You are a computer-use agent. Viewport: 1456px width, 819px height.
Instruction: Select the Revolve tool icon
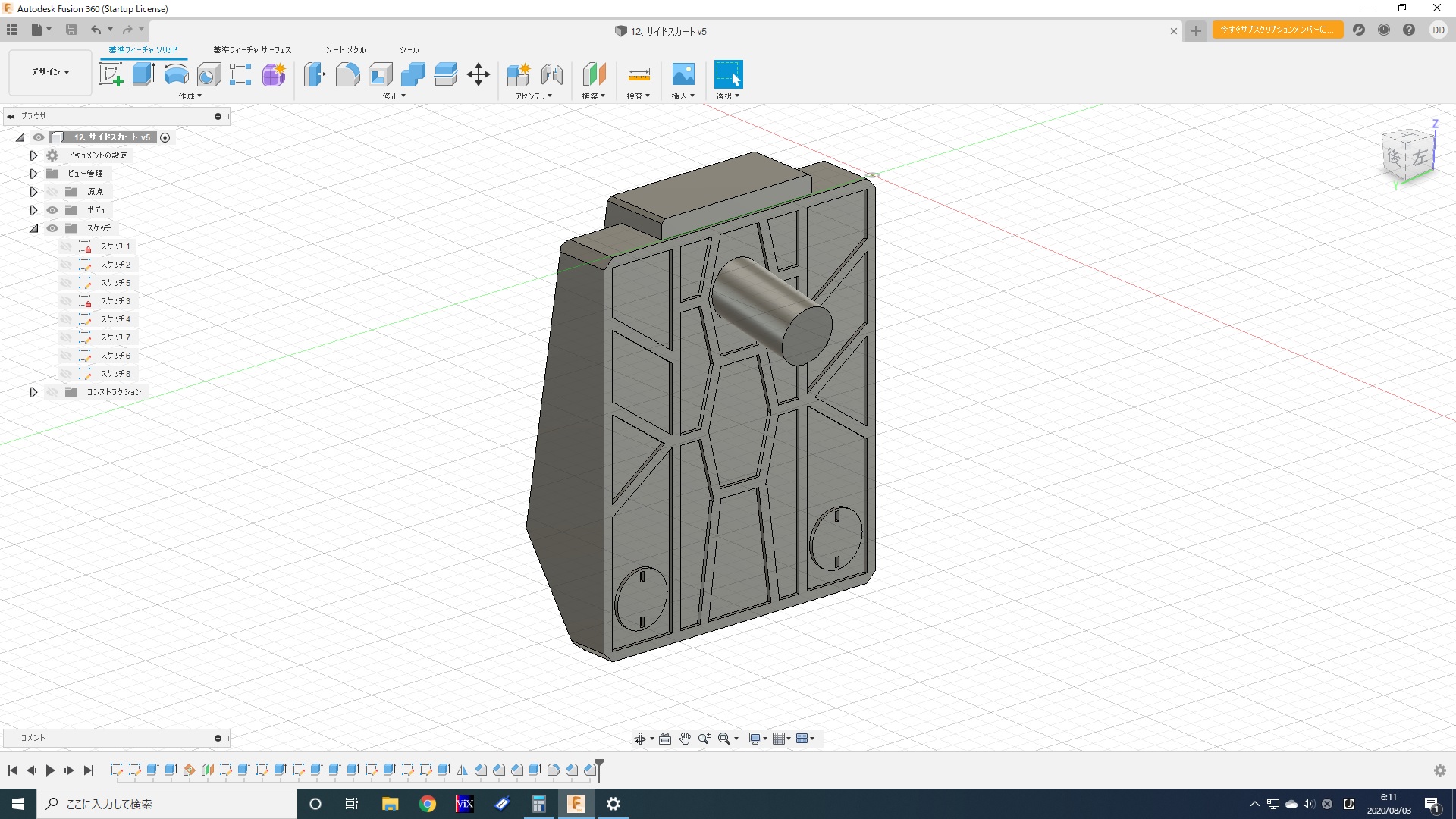(176, 74)
